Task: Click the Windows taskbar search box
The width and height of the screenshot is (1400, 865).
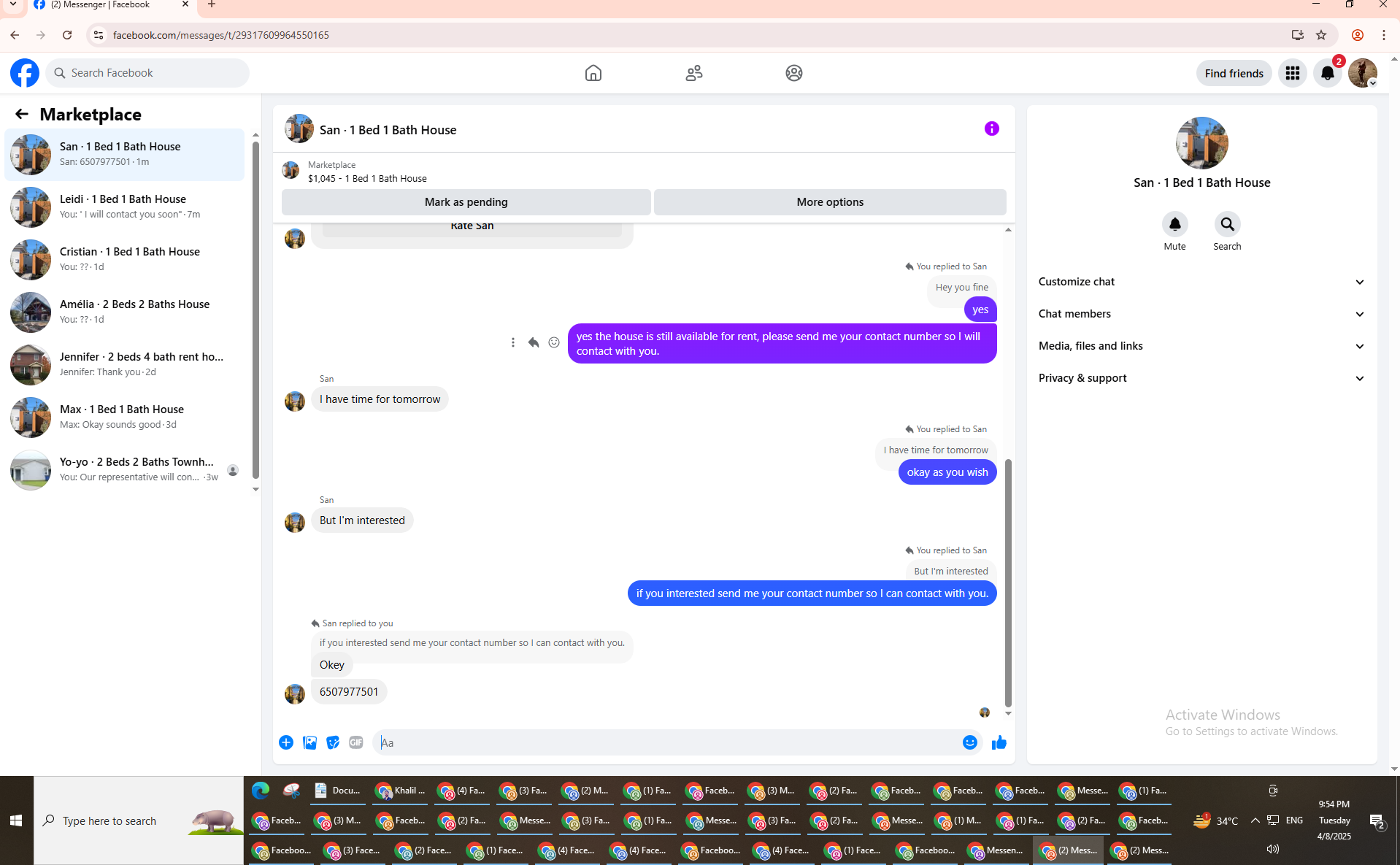Action: click(139, 820)
